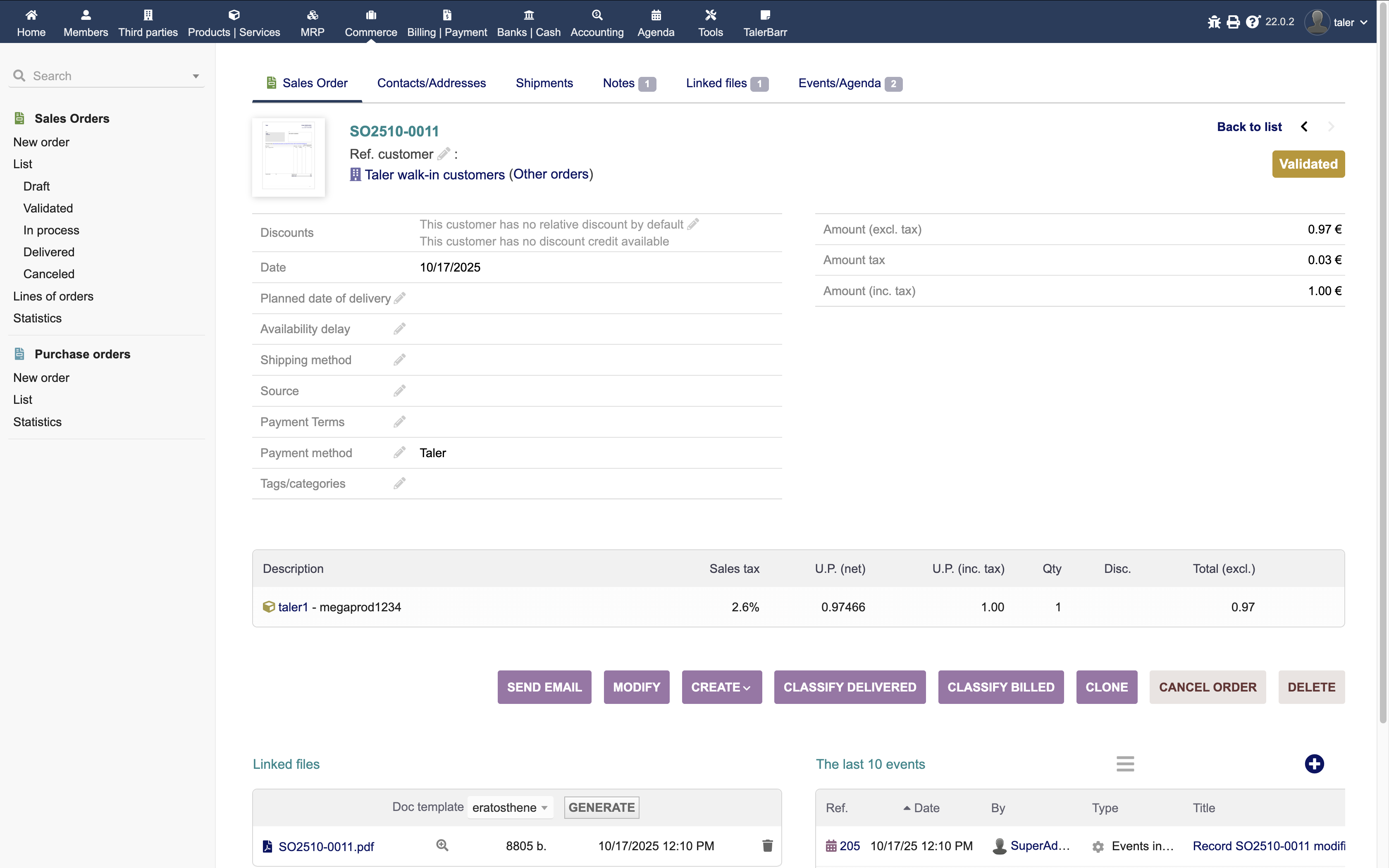Viewport: 1389px width, 868px height.
Task: Go to previous order with left chevron
Action: (x=1304, y=127)
